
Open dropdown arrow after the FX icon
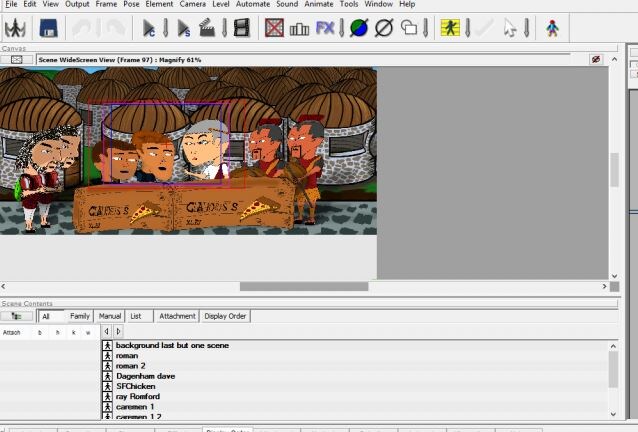click(x=341, y=28)
